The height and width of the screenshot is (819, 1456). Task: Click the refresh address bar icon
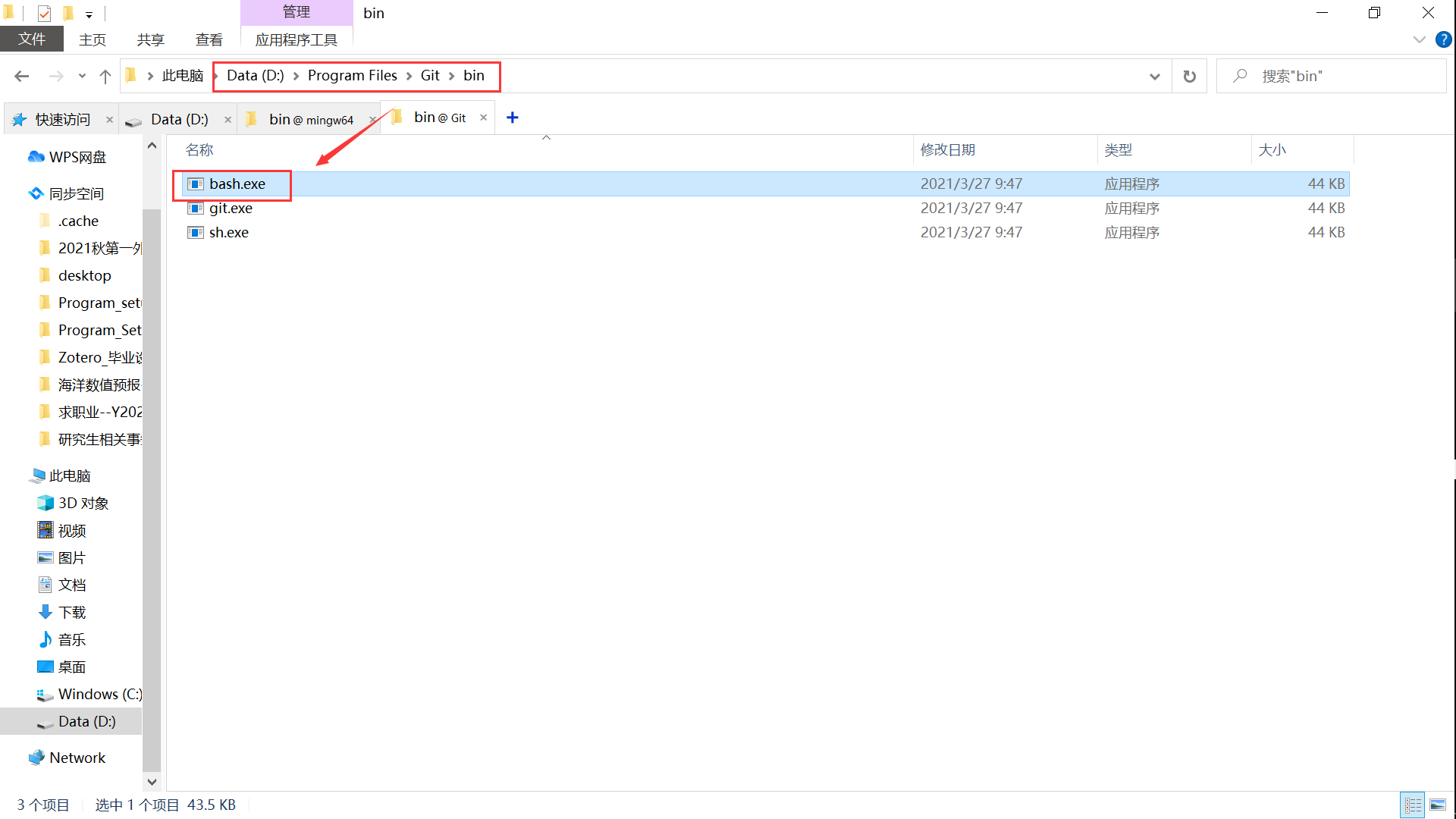(1189, 76)
